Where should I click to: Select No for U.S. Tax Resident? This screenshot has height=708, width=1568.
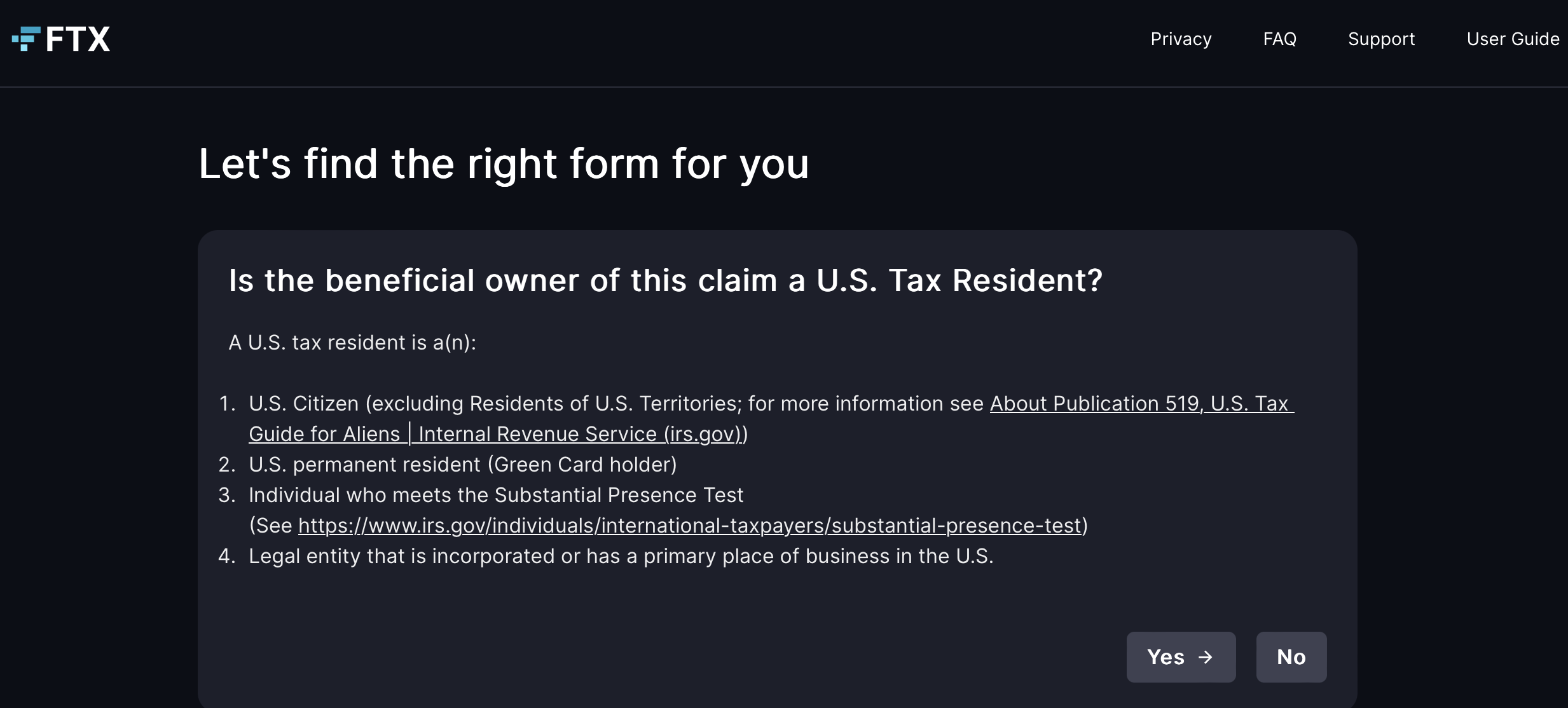click(1291, 657)
